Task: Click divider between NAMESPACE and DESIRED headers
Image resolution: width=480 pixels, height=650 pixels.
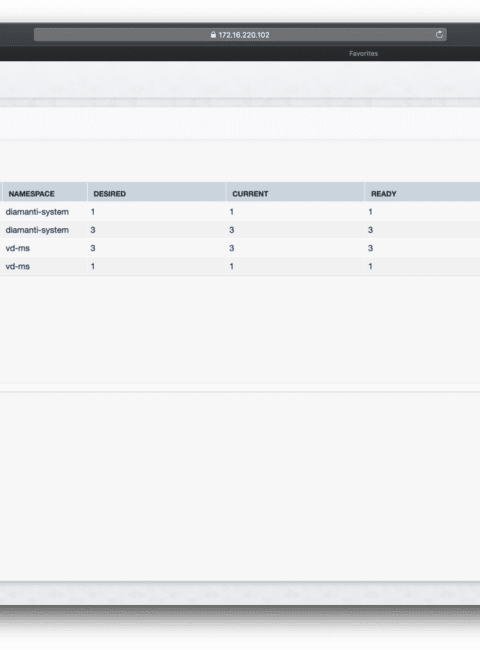Action: tap(87, 192)
